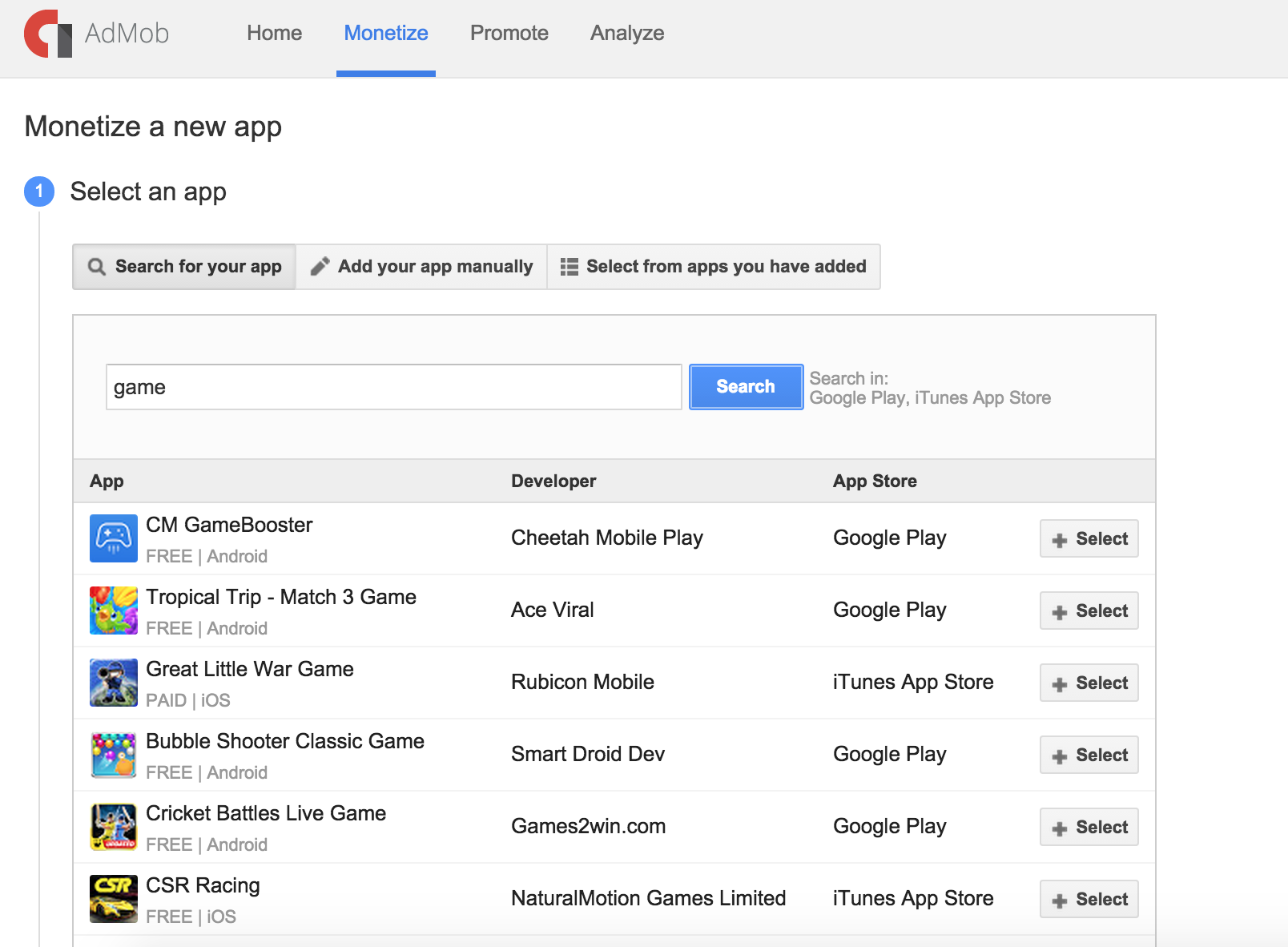The height and width of the screenshot is (947, 1288).
Task: Open the Home tab
Action: point(274,34)
